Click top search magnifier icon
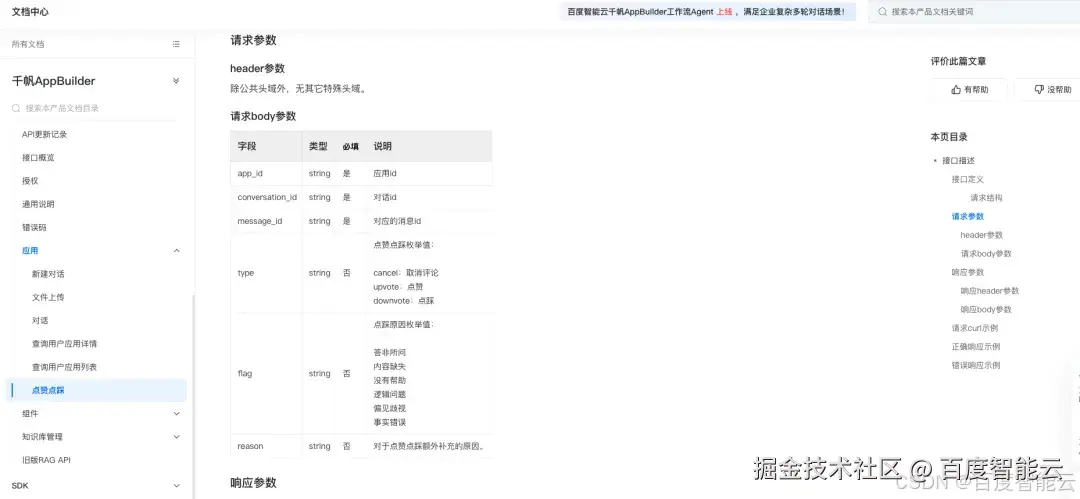1080x499 pixels. (x=882, y=12)
